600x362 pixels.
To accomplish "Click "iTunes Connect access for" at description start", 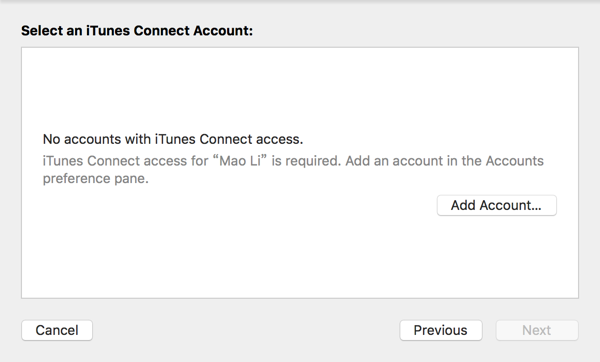I will (126, 161).
